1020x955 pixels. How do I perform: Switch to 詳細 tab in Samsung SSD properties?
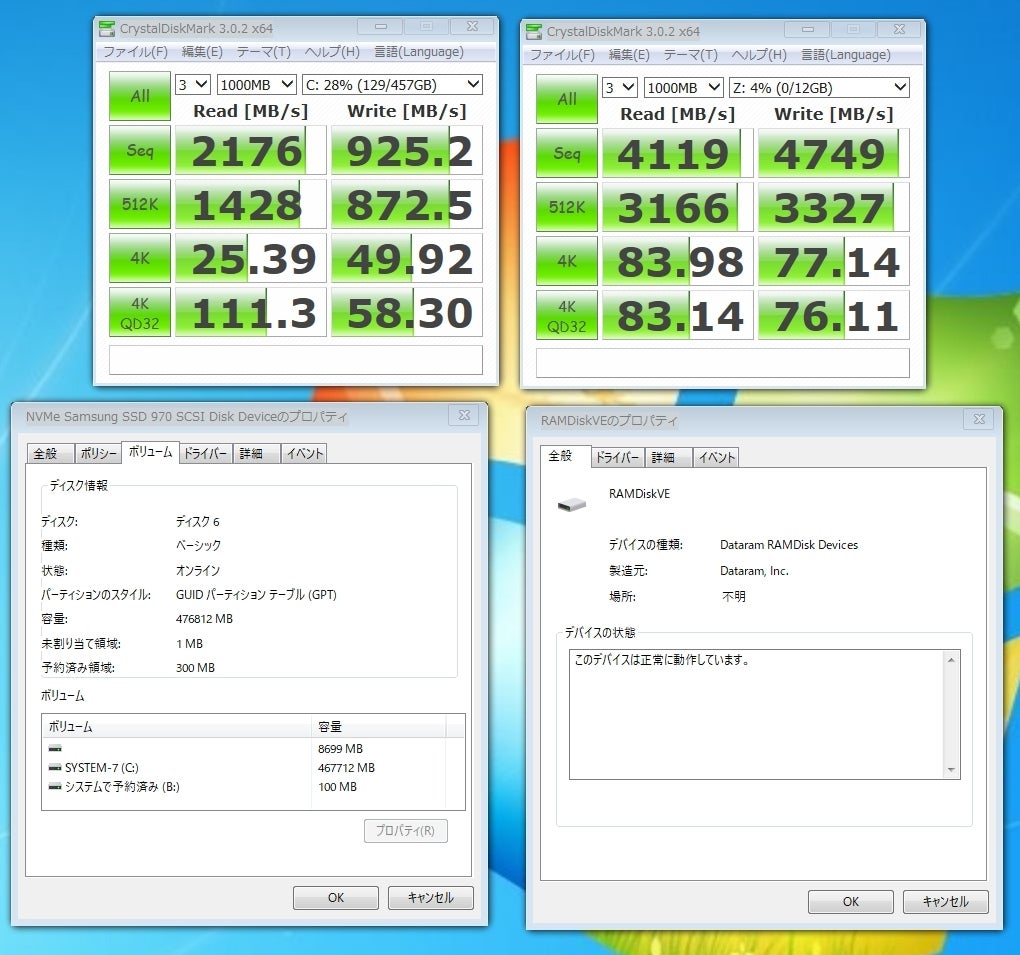pos(256,453)
